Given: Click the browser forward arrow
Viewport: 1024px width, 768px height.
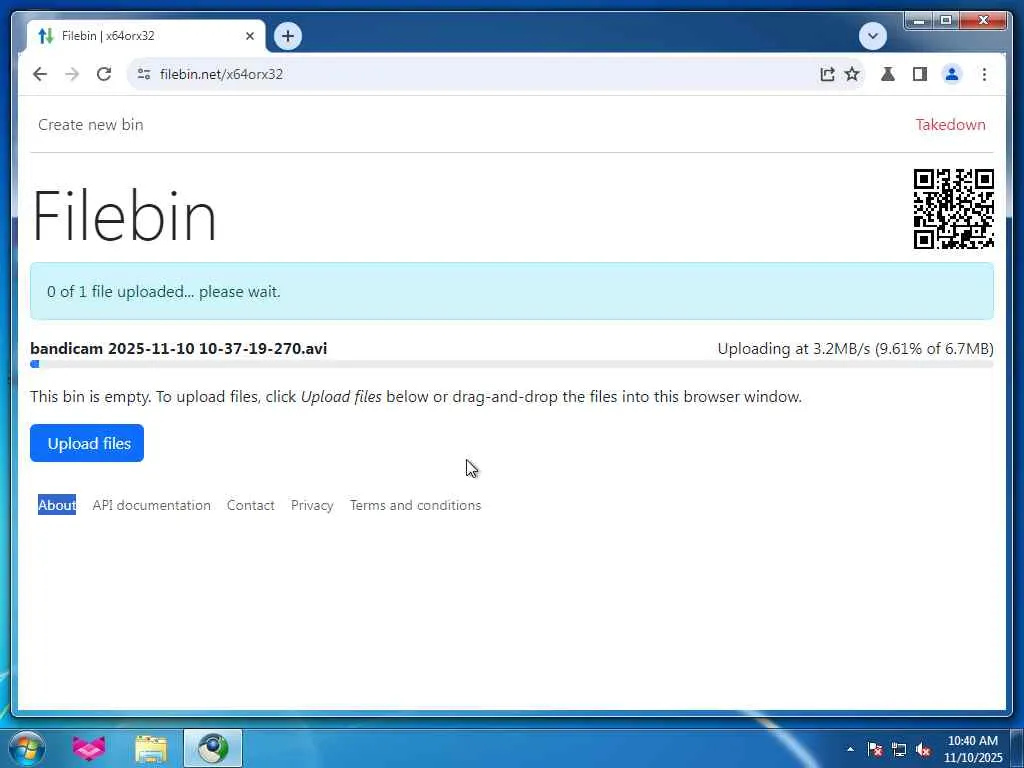Looking at the screenshot, I should pyautogui.click(x=72, y=74).
